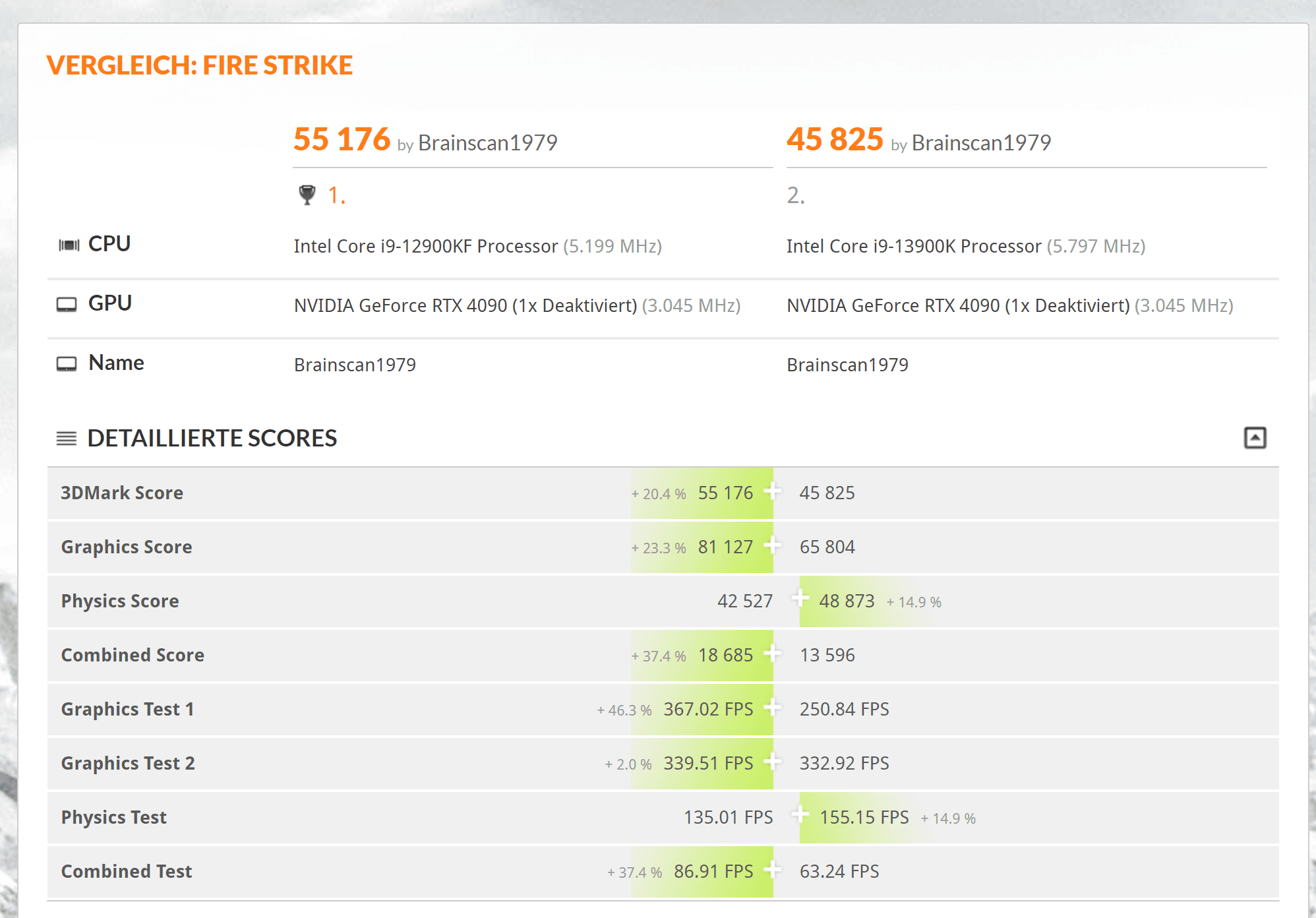Collapse the Detaillierte Scores section
Viewport: 1316px width, 918px height.
click(x=1254, y=438)
